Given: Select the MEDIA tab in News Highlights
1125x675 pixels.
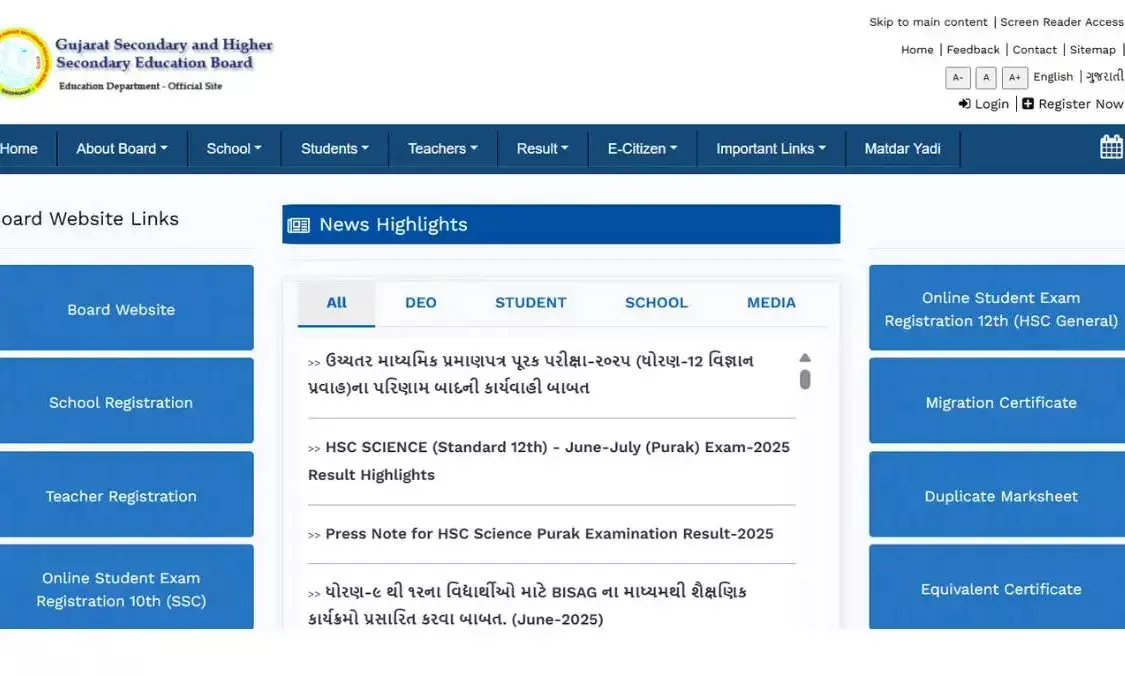Looking at the screenshot, I should [771, 302].
